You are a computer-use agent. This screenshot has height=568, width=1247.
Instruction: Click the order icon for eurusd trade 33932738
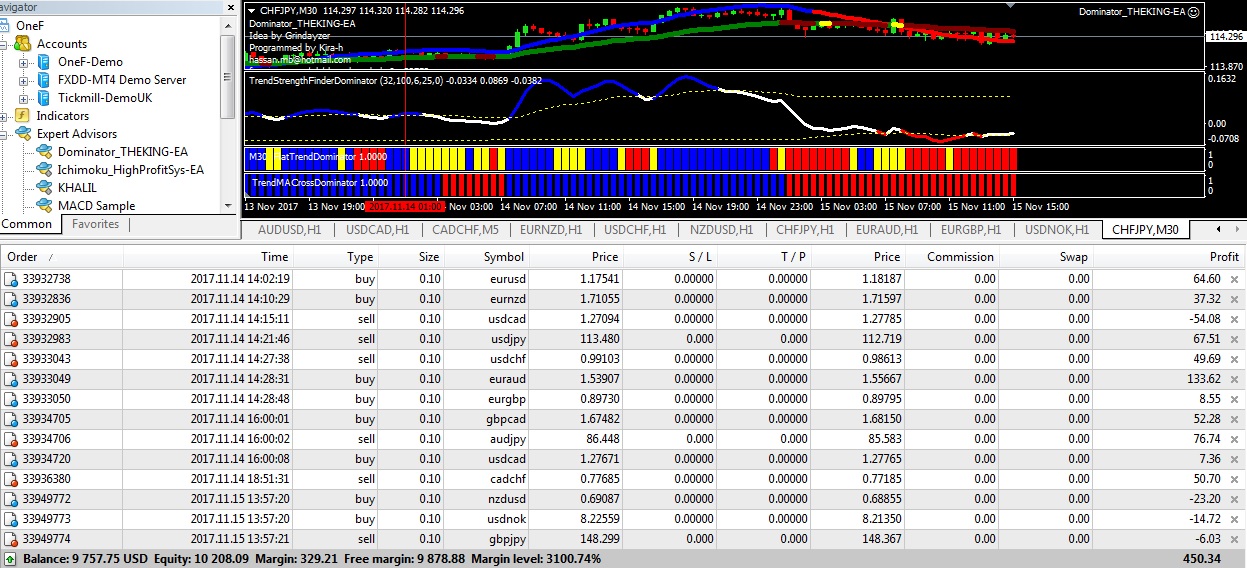pos(10,279)
